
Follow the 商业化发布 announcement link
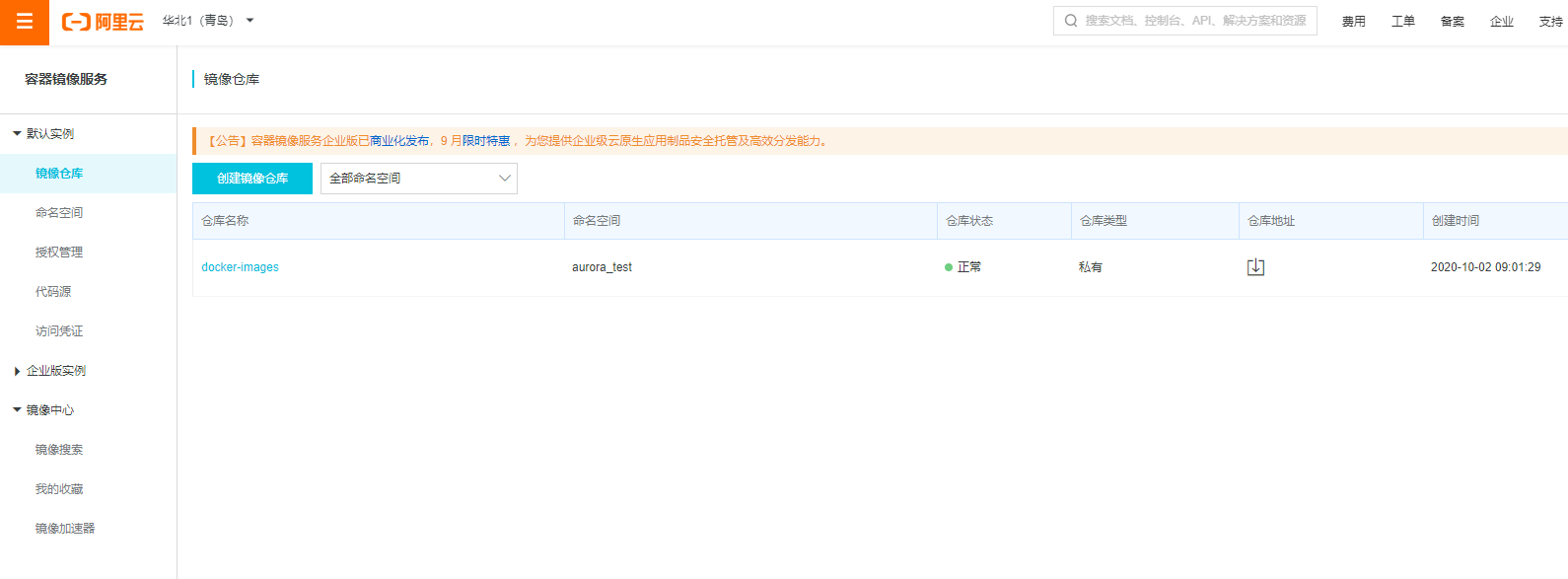[399, 141]
